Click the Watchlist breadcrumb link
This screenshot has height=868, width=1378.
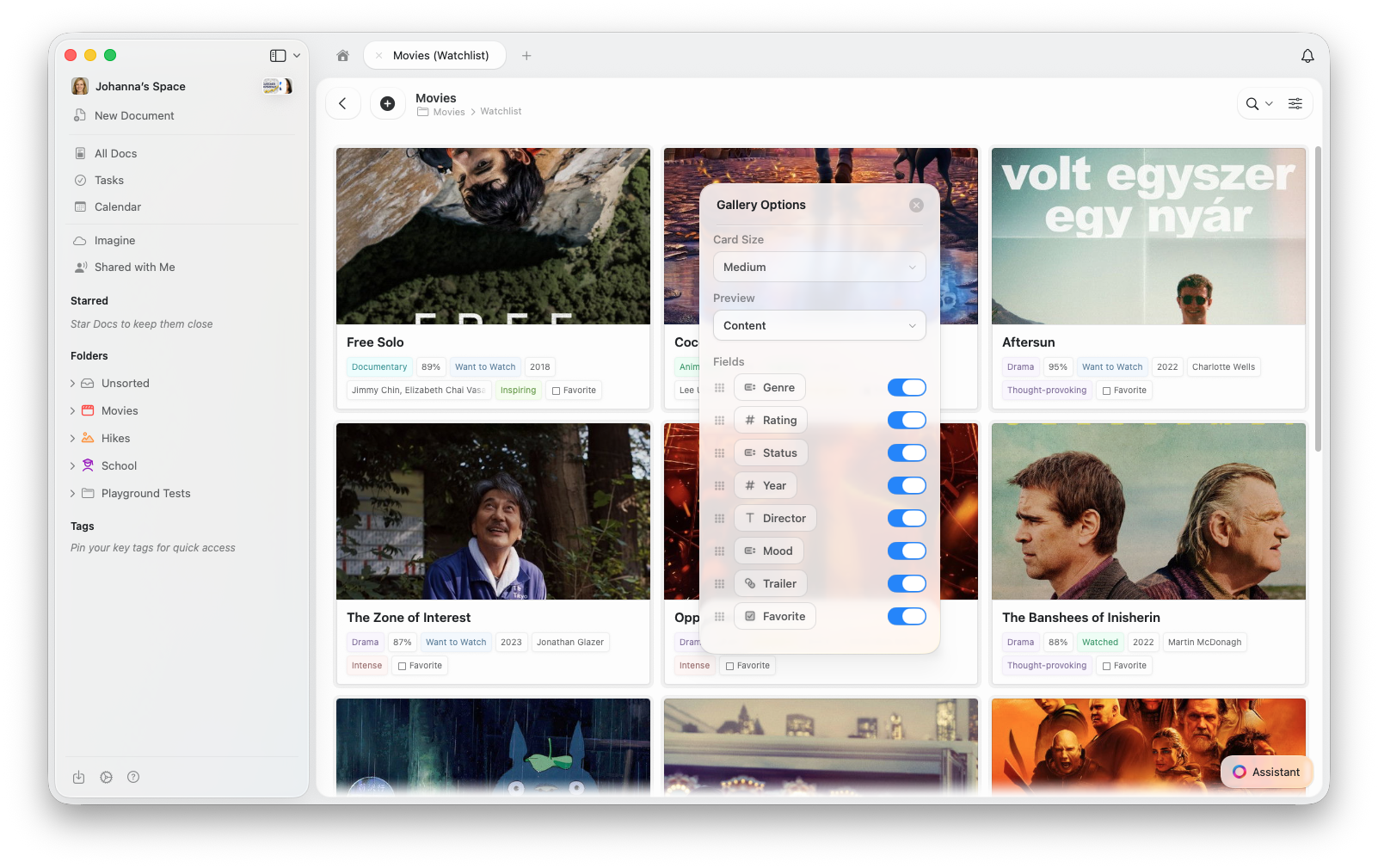[x=501, y=112]
